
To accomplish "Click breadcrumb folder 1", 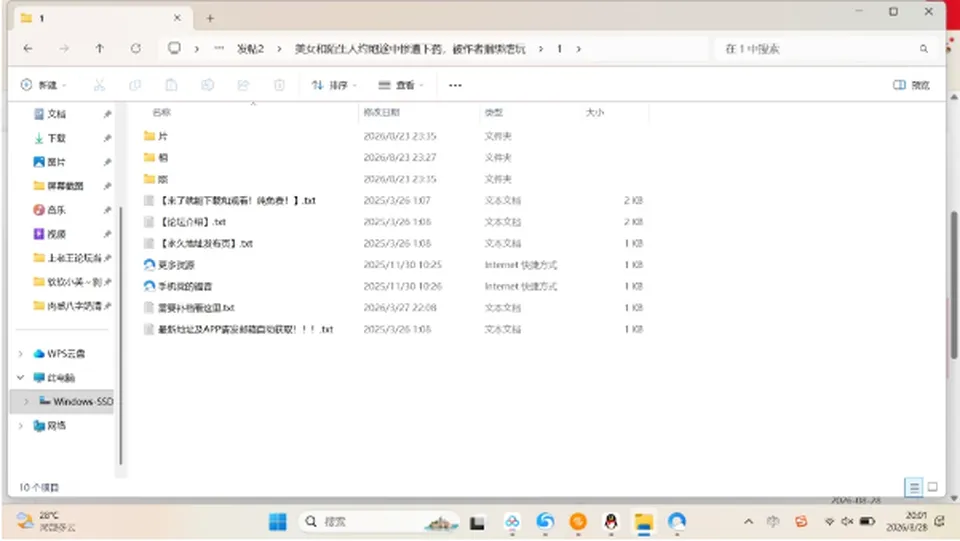I will 559,49.
